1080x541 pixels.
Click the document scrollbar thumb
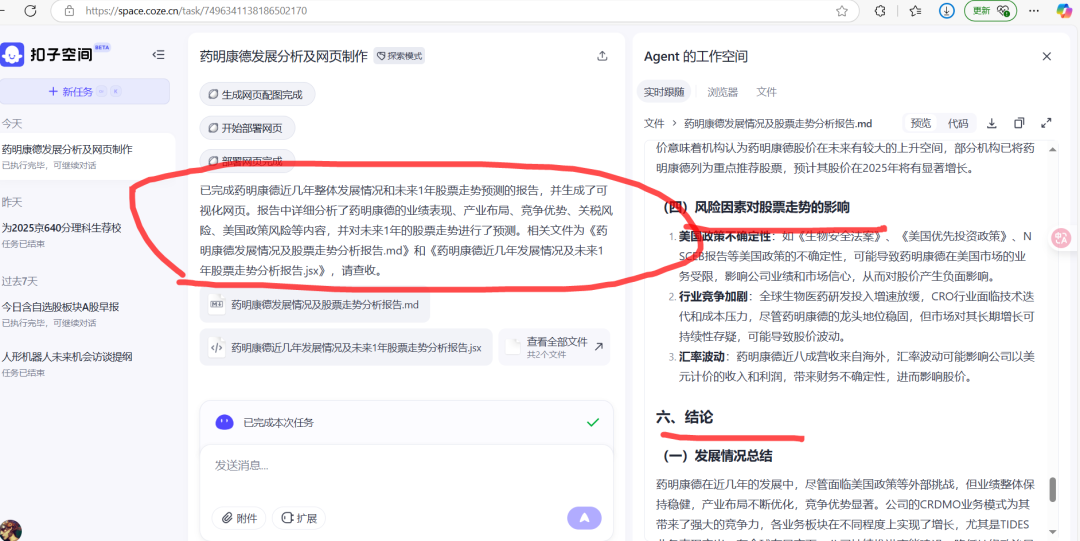tap(1052, 489)
